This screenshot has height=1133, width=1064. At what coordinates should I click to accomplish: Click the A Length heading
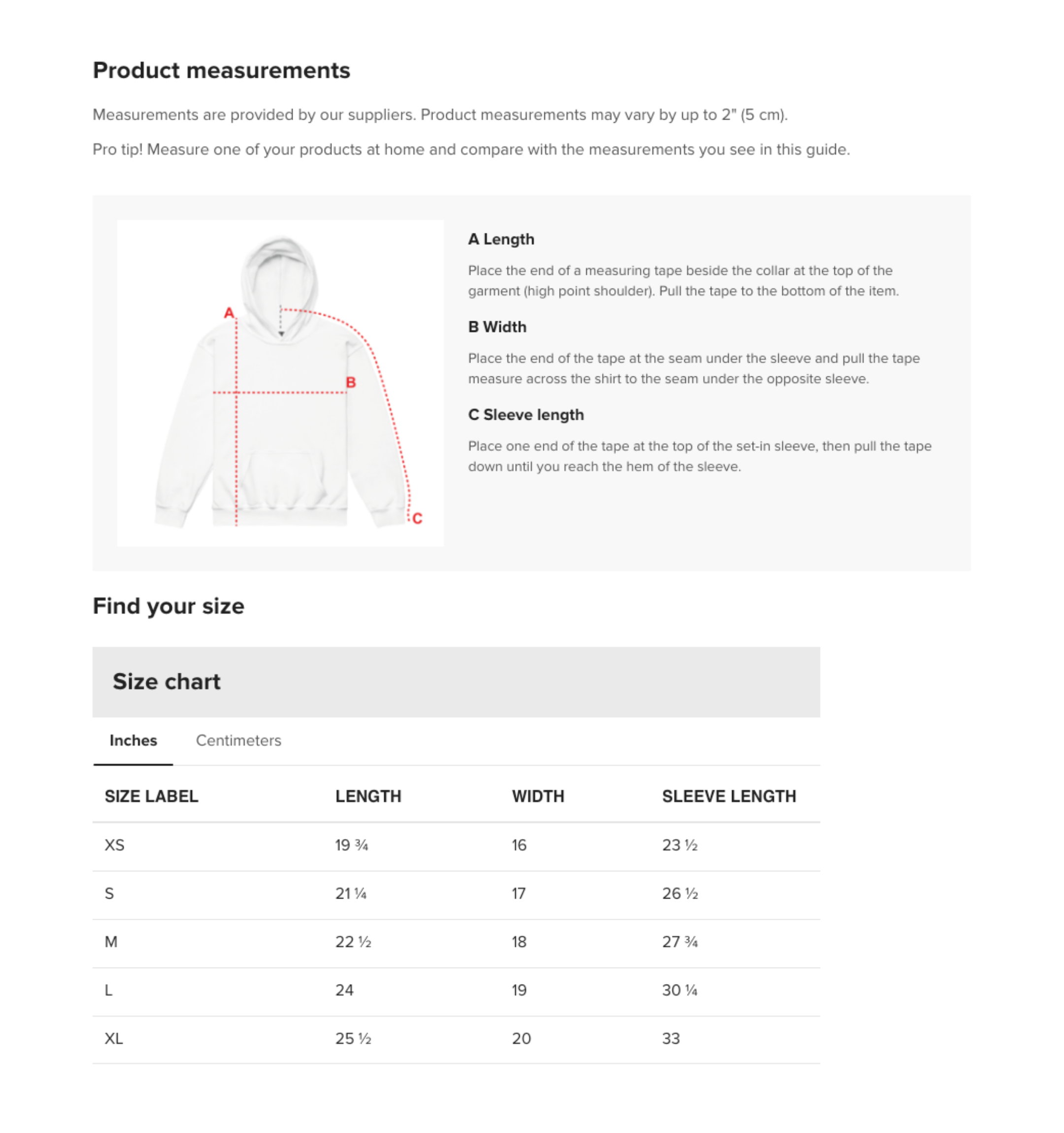[501, 239]
